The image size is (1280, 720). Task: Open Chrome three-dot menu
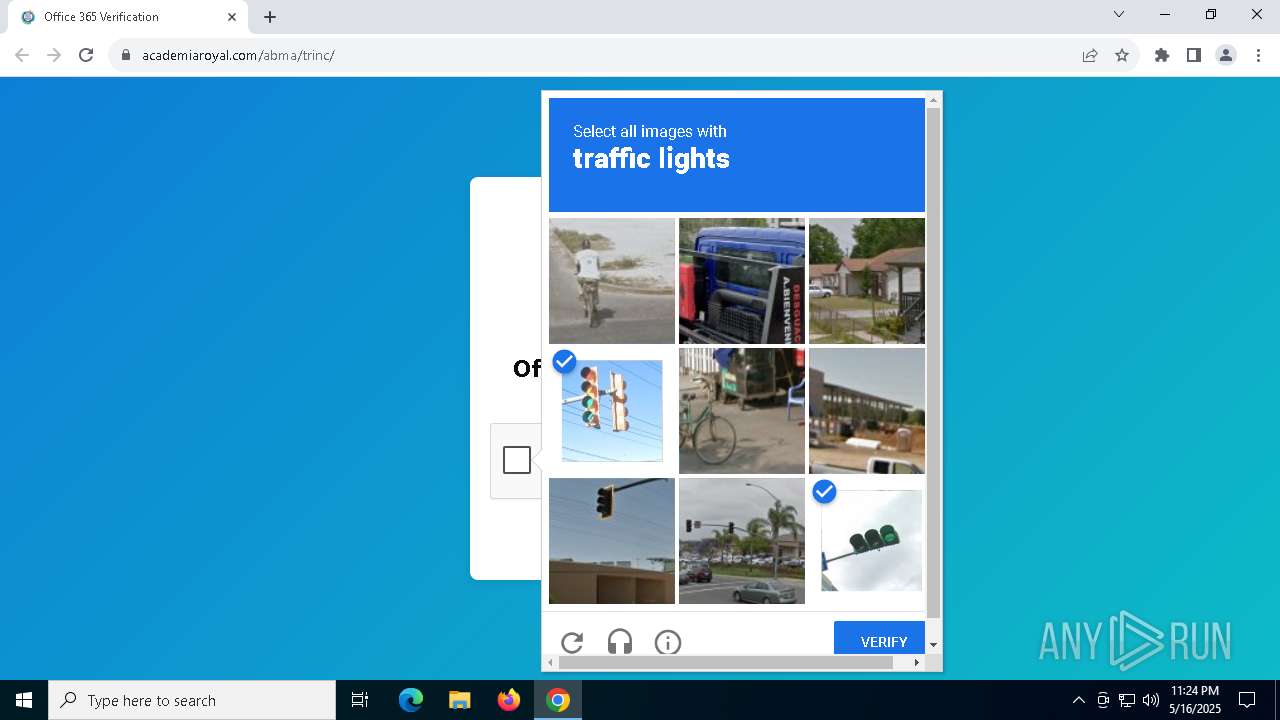(x=1258, y=55)
